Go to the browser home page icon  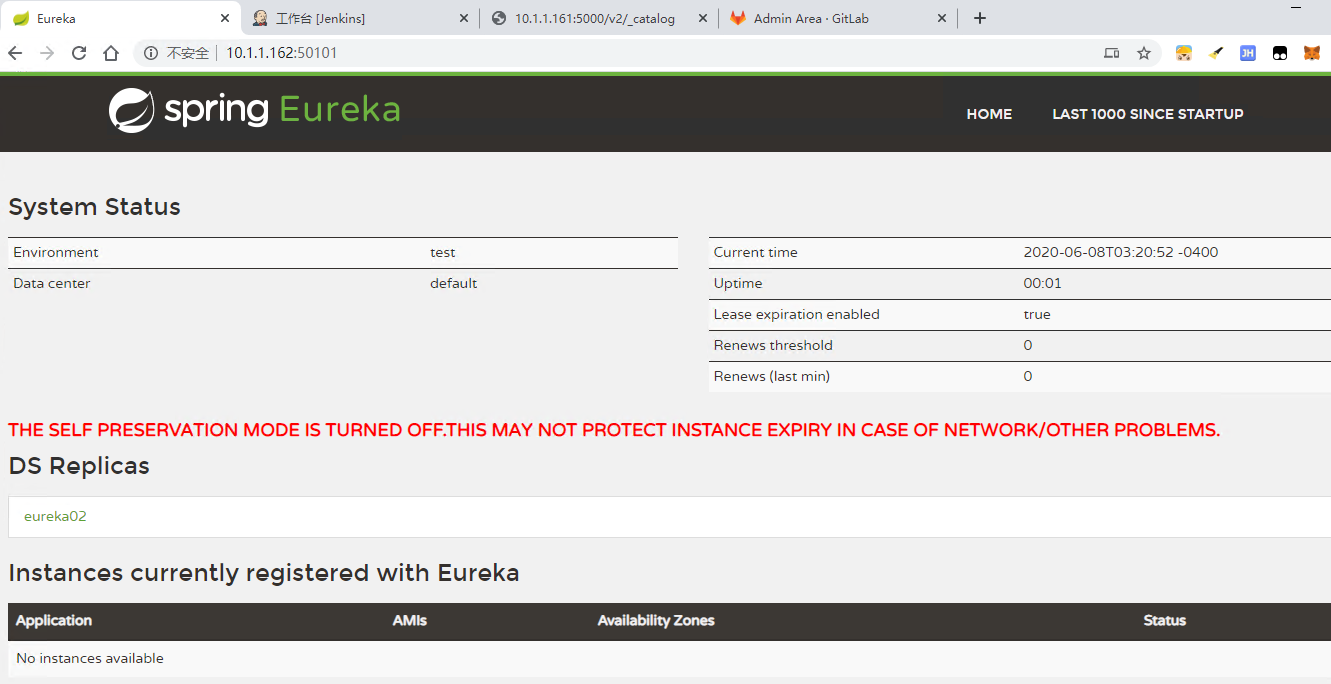111,53
